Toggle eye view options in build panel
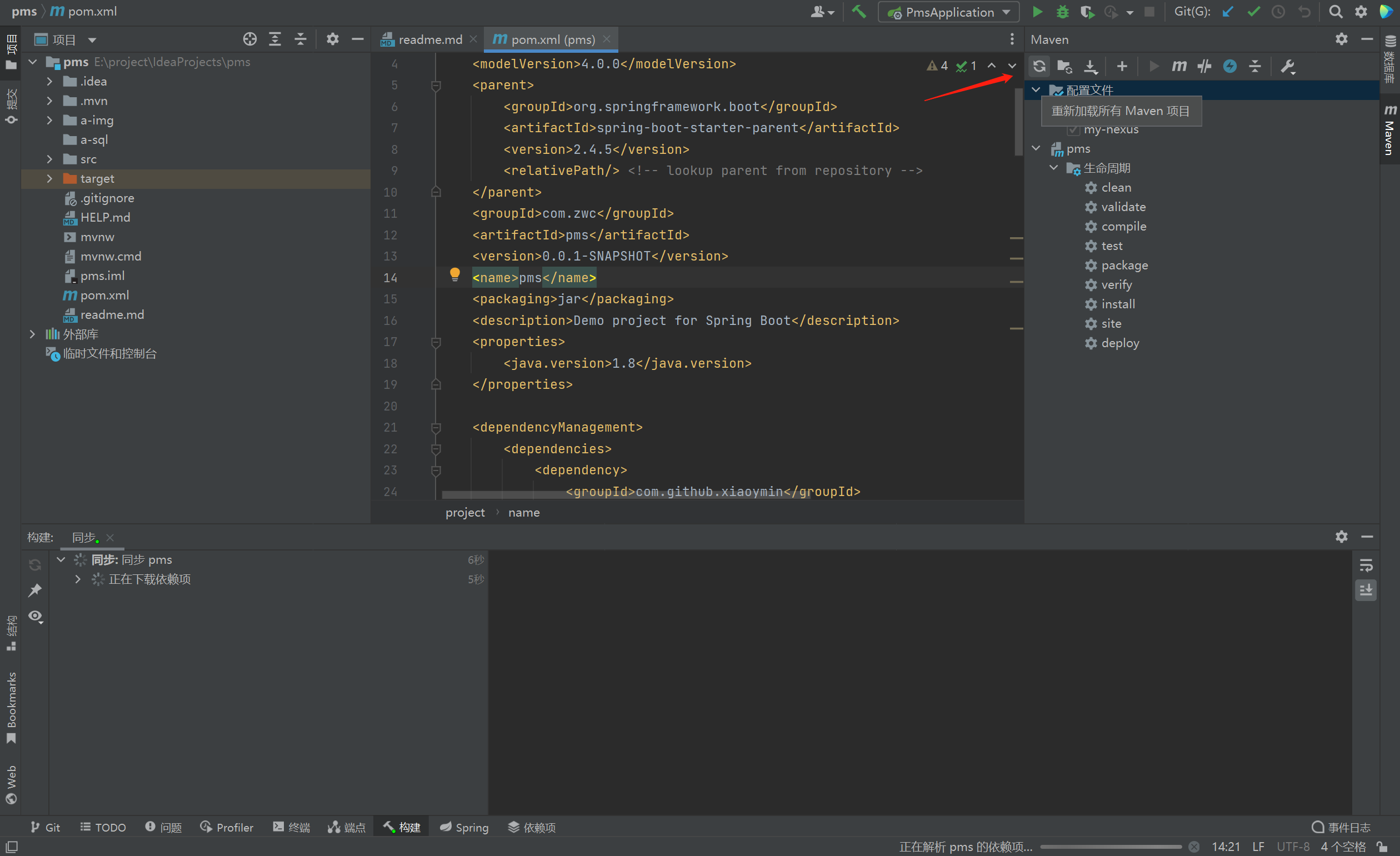Screen dimensions: 1400x856 (x=36, y=616)
